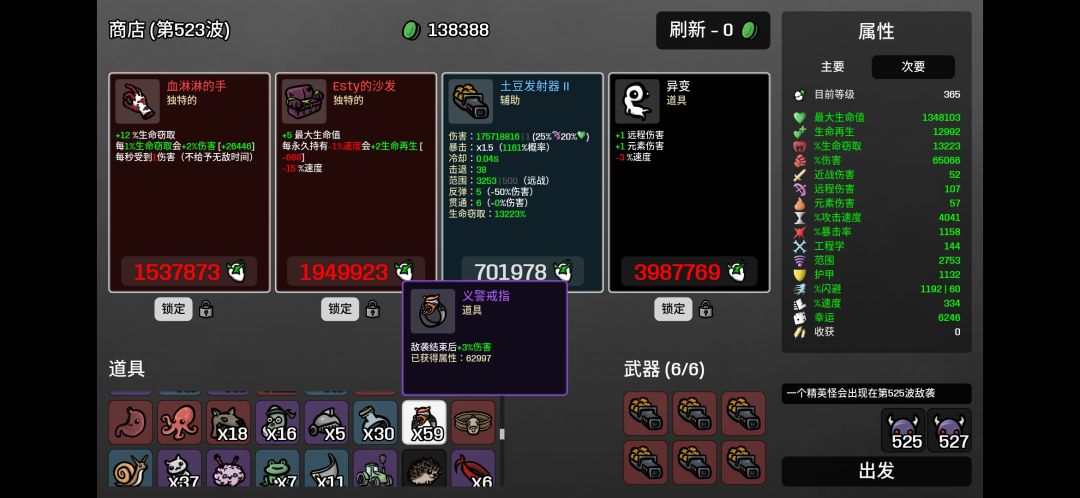
Task: Select the red feather item x6
Action: tap(473, 468)
